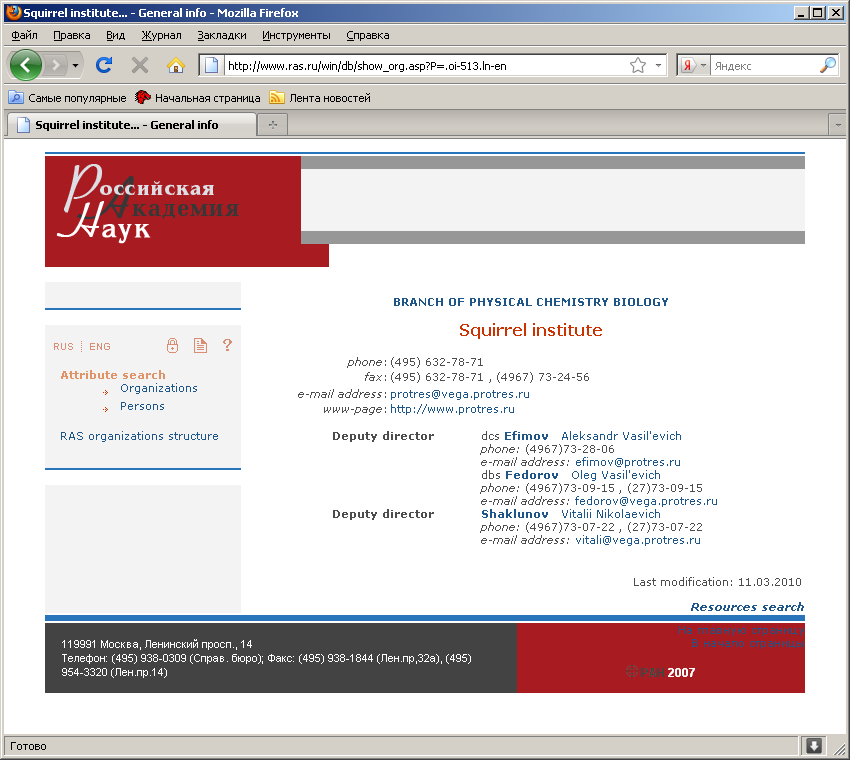The image size is (850, 760).
Task: Click the search magnifier icon
Action: click(828, 66)
